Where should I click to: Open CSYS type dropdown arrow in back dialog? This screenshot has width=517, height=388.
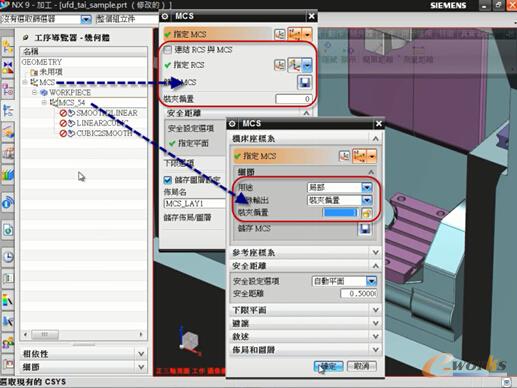(307, 34)
